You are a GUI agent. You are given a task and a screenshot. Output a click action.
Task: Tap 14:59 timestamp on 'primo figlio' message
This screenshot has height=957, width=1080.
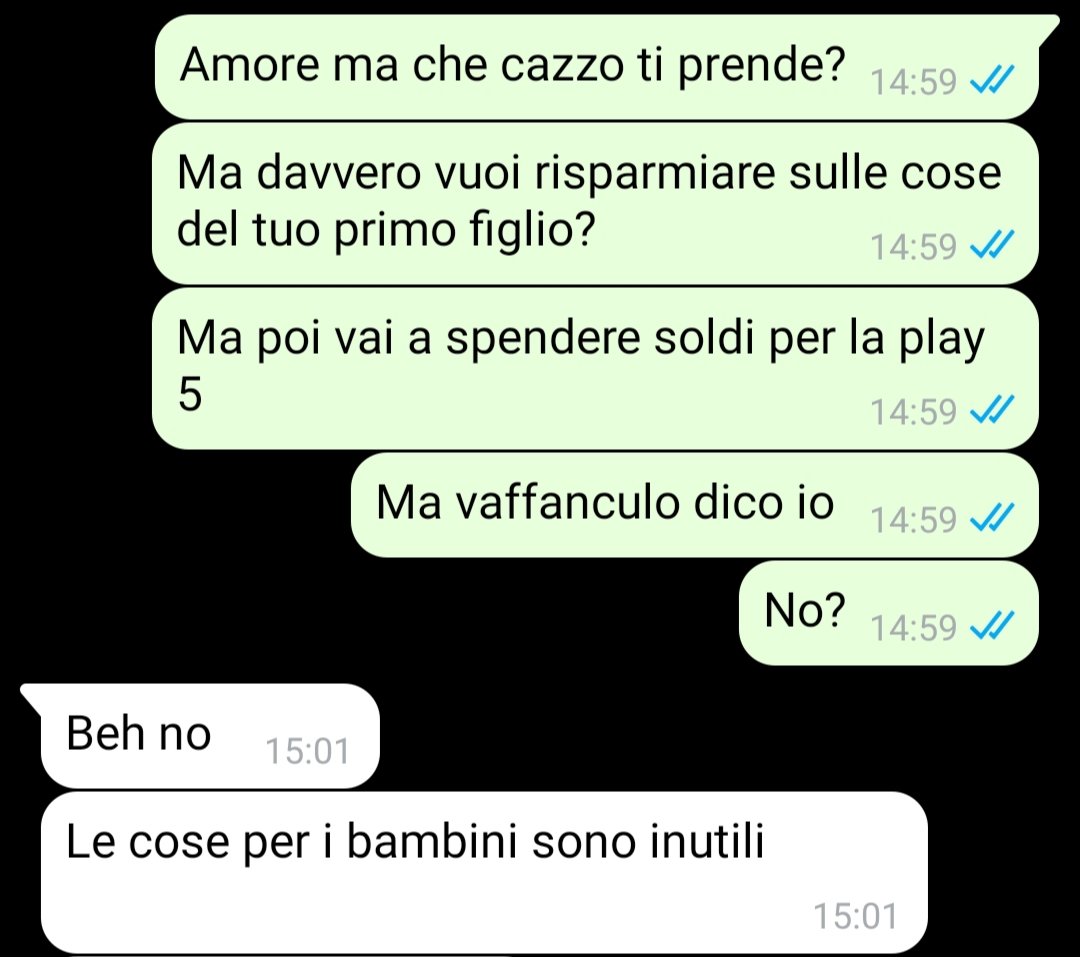pyautogui.click(x=913, y=247)
